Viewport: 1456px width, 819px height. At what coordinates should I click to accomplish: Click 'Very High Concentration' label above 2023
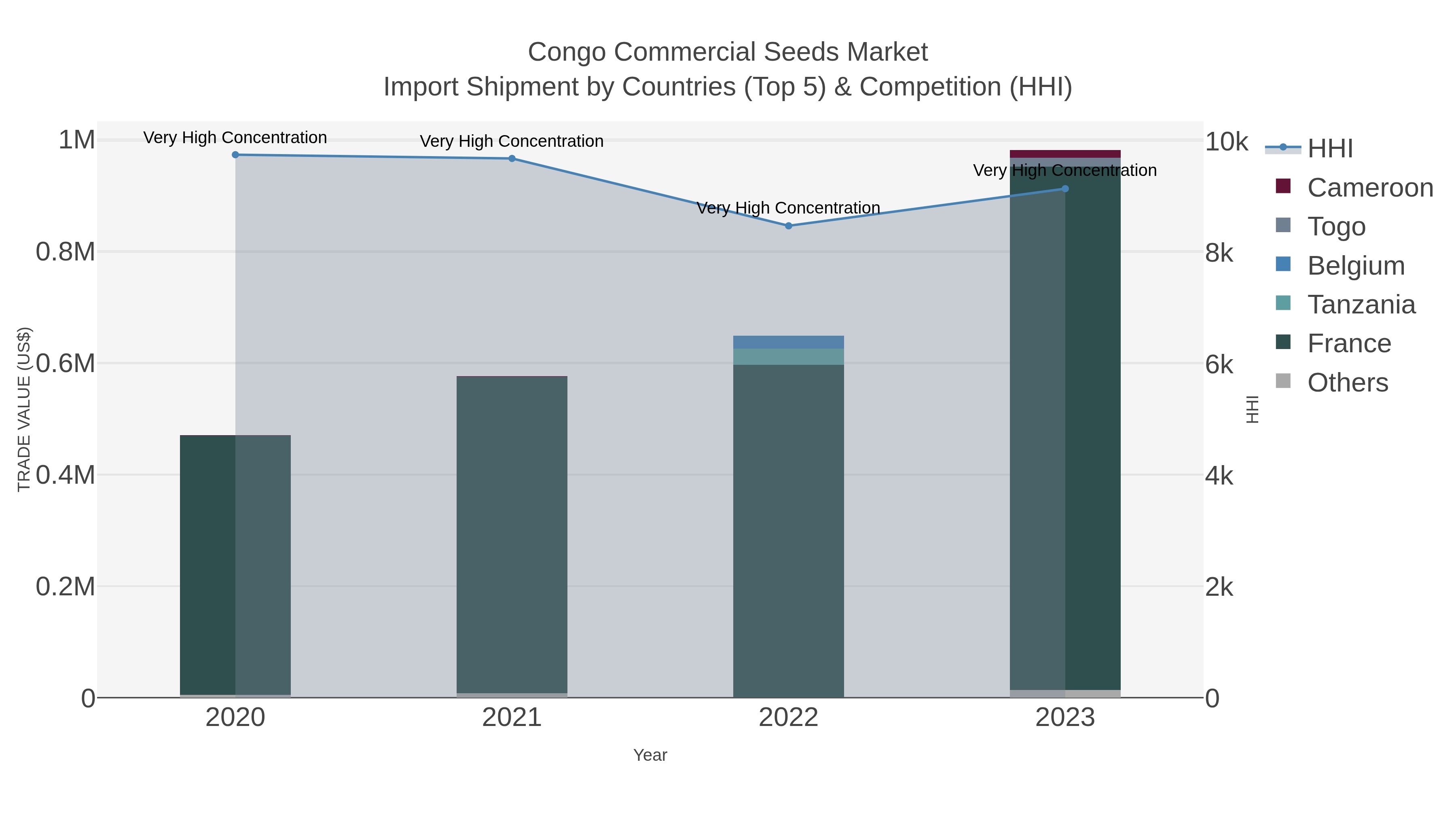click(x=1065, y=171)
